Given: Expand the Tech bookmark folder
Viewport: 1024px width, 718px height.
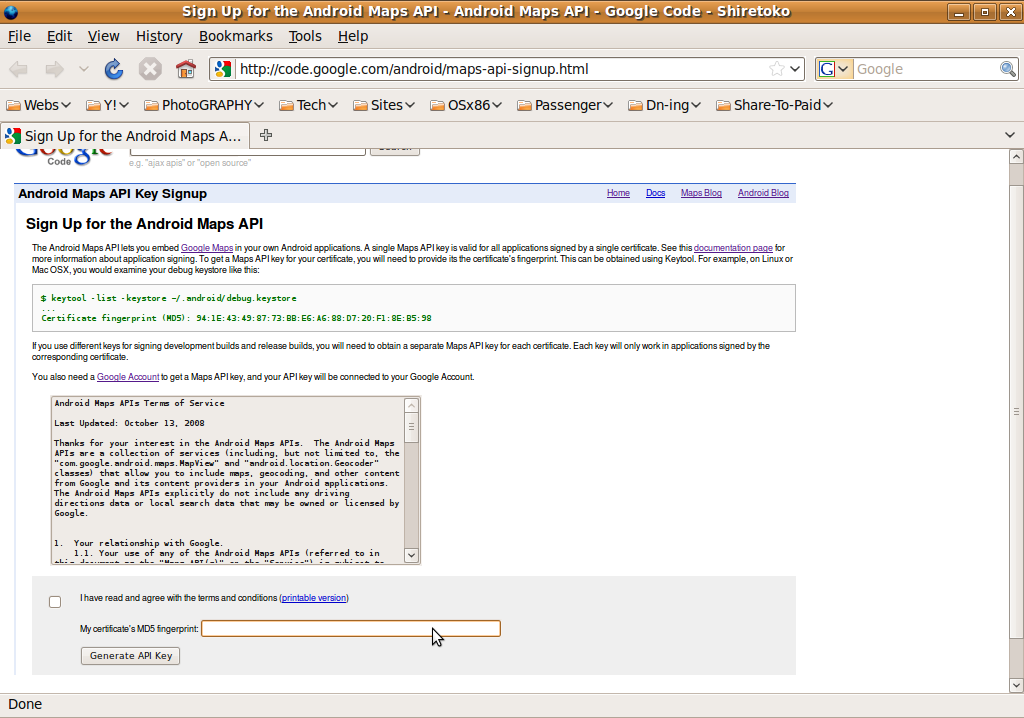Looking at the screenshot, I should coord(308,105).
